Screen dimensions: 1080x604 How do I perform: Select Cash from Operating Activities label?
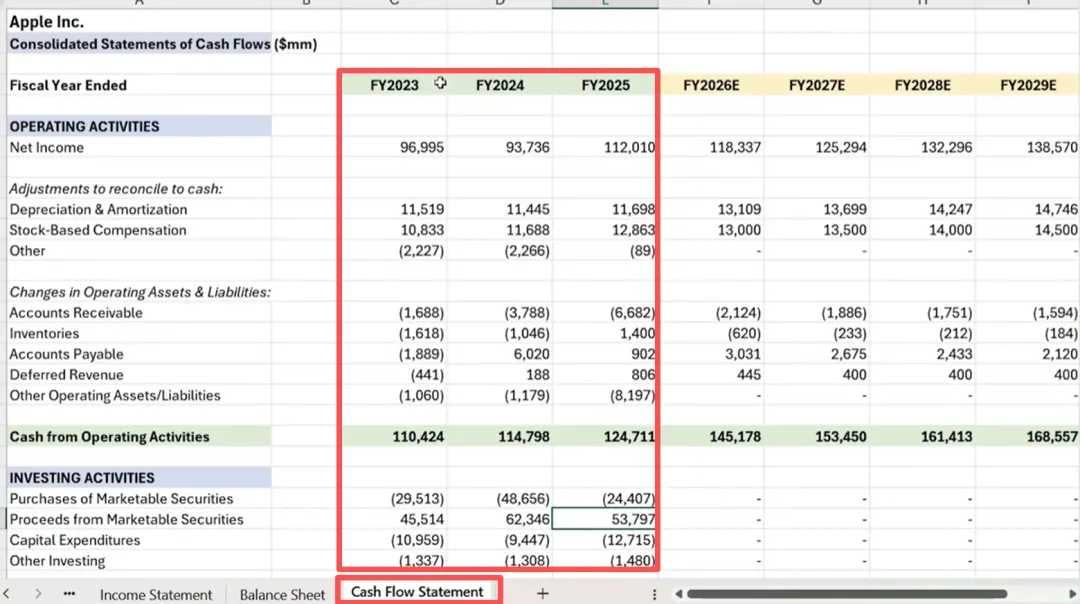(x=139, y=437)
